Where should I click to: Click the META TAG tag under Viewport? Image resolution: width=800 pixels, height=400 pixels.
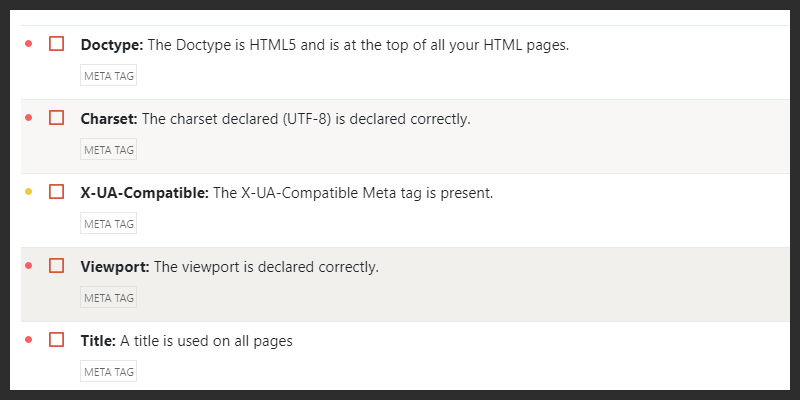tap(108, 297)
